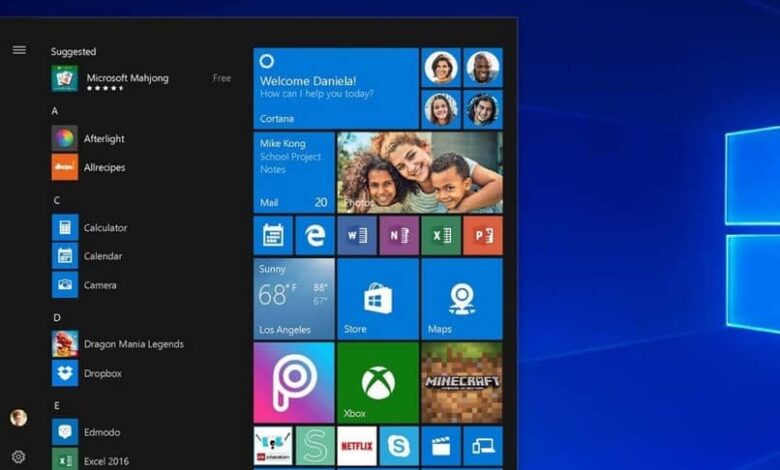This screenshot has height=470, width=780.
Task: Open the connected devices tile beside the clapperboard
Action: (483, 446)
